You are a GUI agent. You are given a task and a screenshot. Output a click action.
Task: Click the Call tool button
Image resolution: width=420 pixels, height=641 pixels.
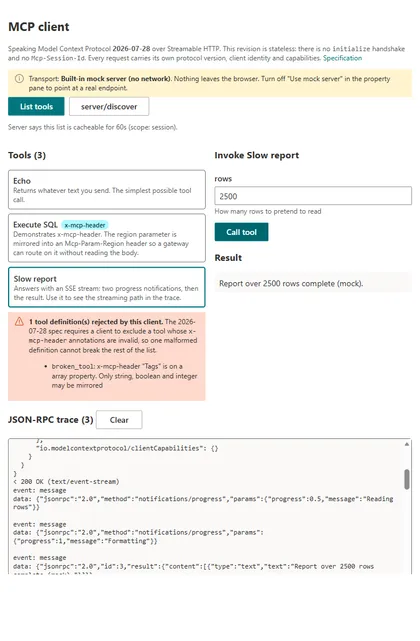click(x=241, y=232)
